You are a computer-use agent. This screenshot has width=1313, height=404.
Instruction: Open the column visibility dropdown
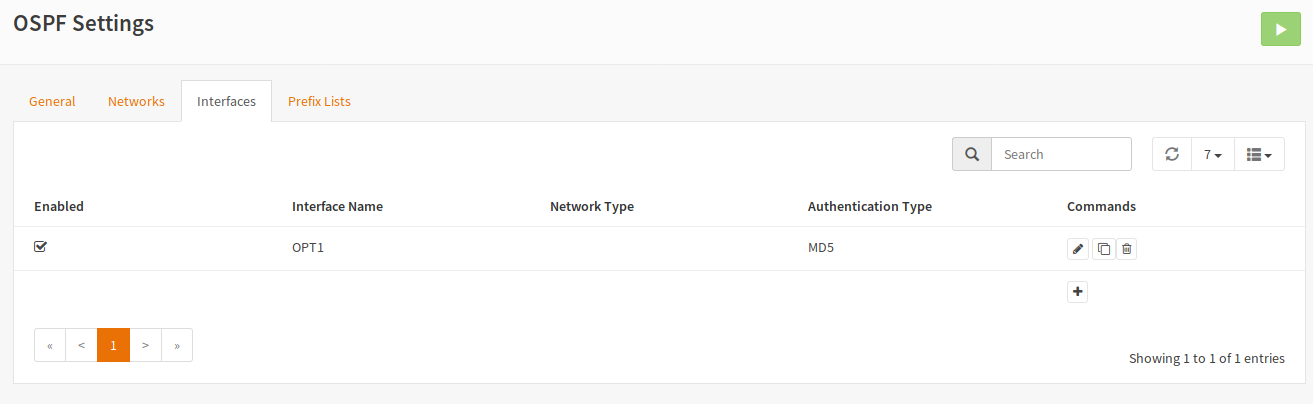point(1259,154)
